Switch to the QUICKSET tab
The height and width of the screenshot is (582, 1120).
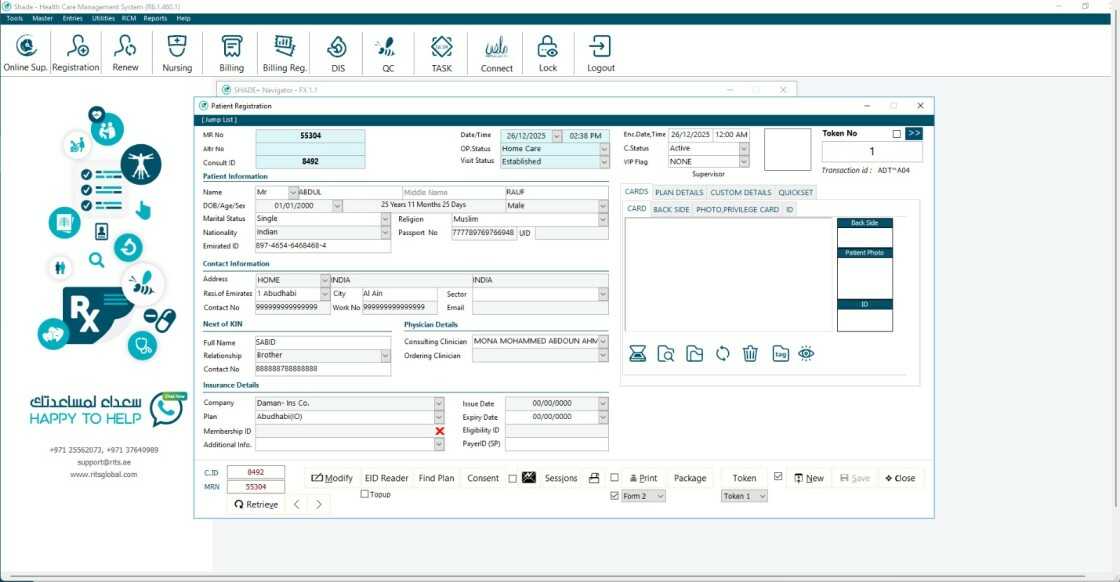coord(796,193)
